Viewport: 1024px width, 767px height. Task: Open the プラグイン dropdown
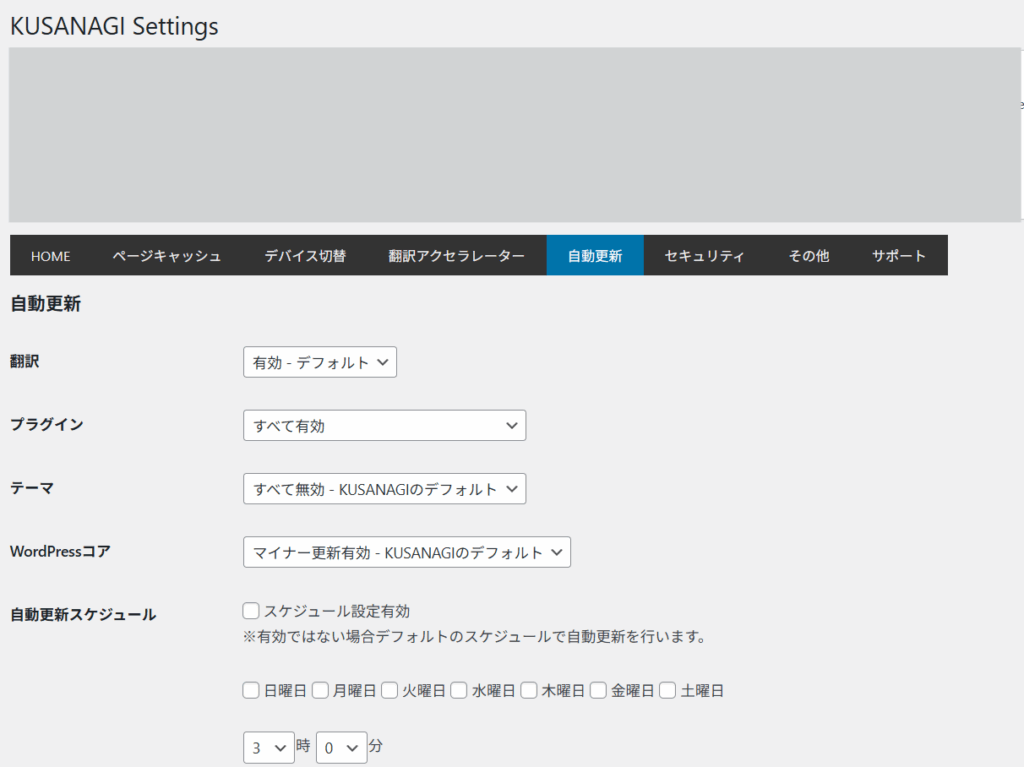click(384, 426)
